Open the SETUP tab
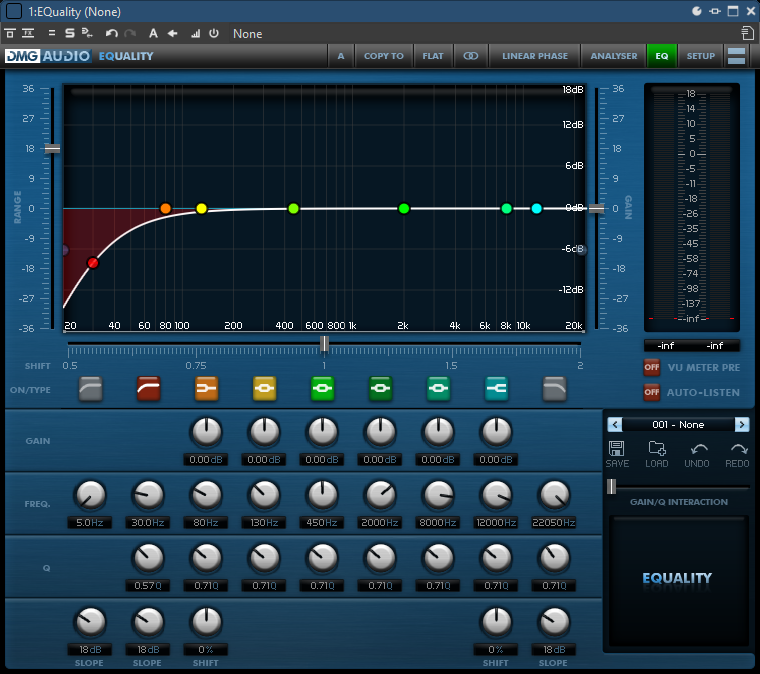 [x=700, y=56]
